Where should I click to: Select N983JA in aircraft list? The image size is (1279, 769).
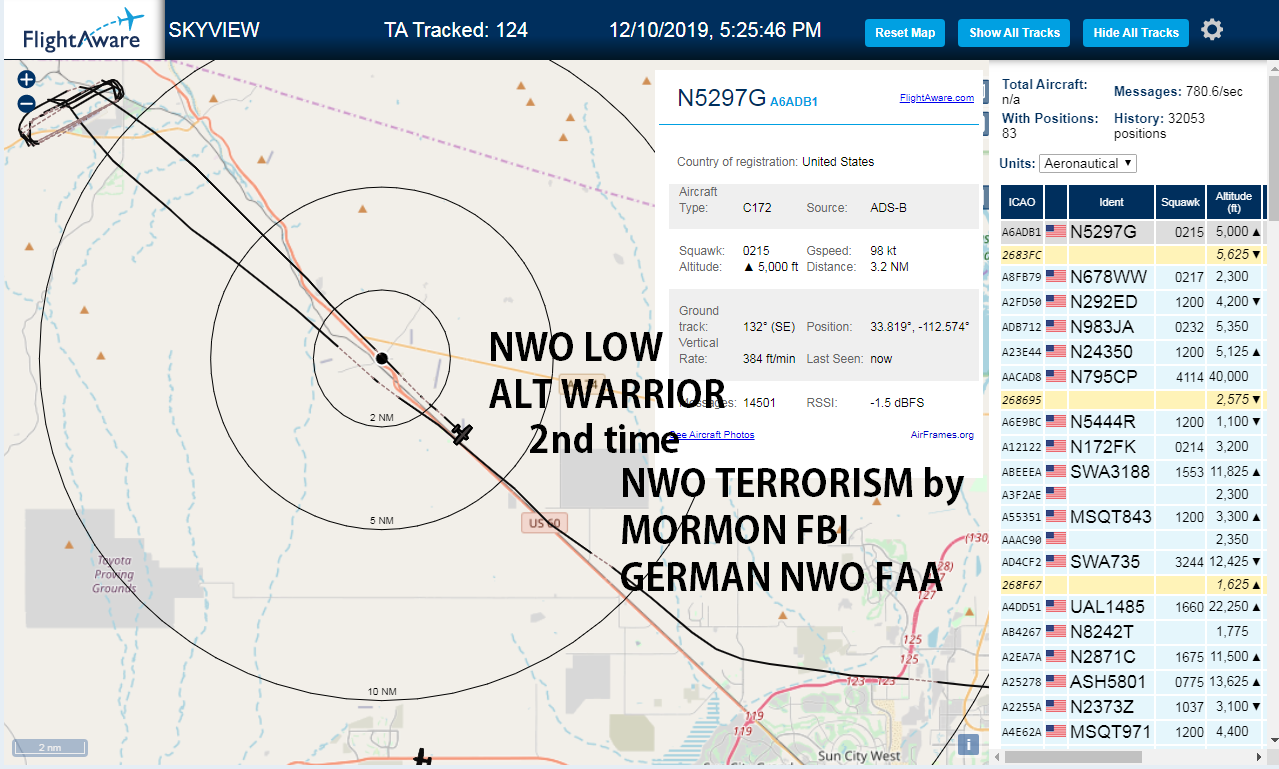click(1104, 326)
